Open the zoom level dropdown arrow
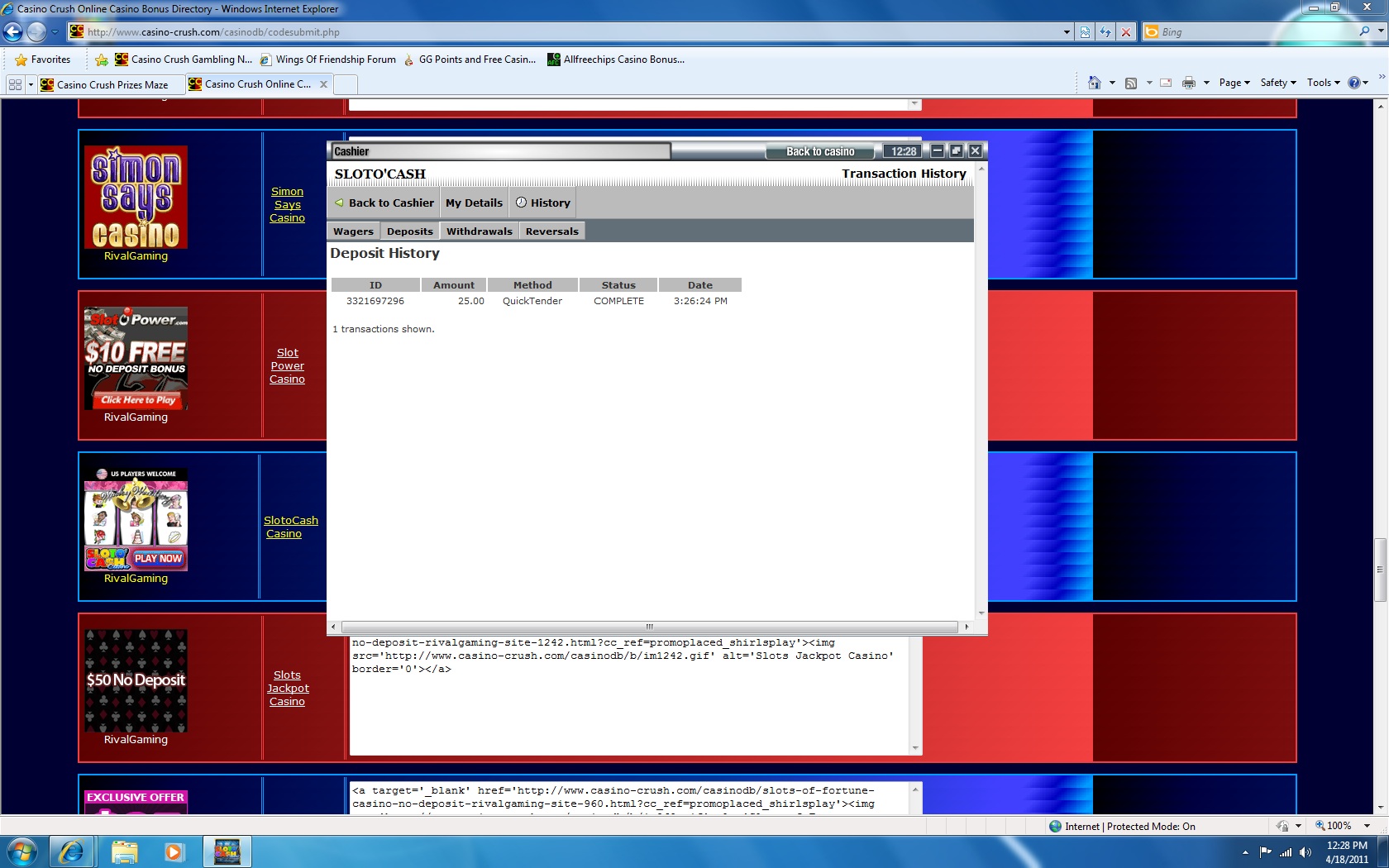Image resolution: width=1389 pixels, height=868 pixels. click(x=1367, y=826)
